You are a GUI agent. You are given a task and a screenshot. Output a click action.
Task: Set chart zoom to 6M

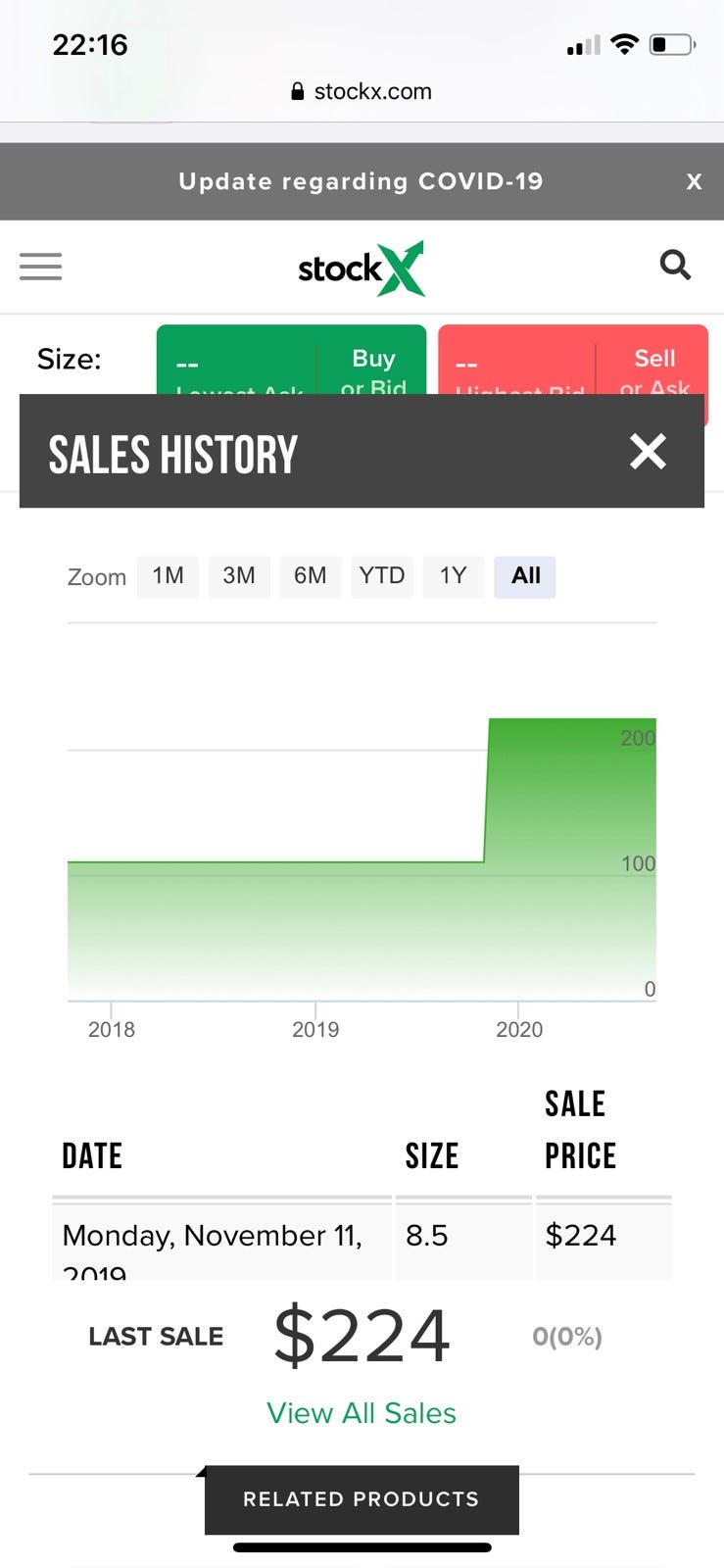point(310,576)
